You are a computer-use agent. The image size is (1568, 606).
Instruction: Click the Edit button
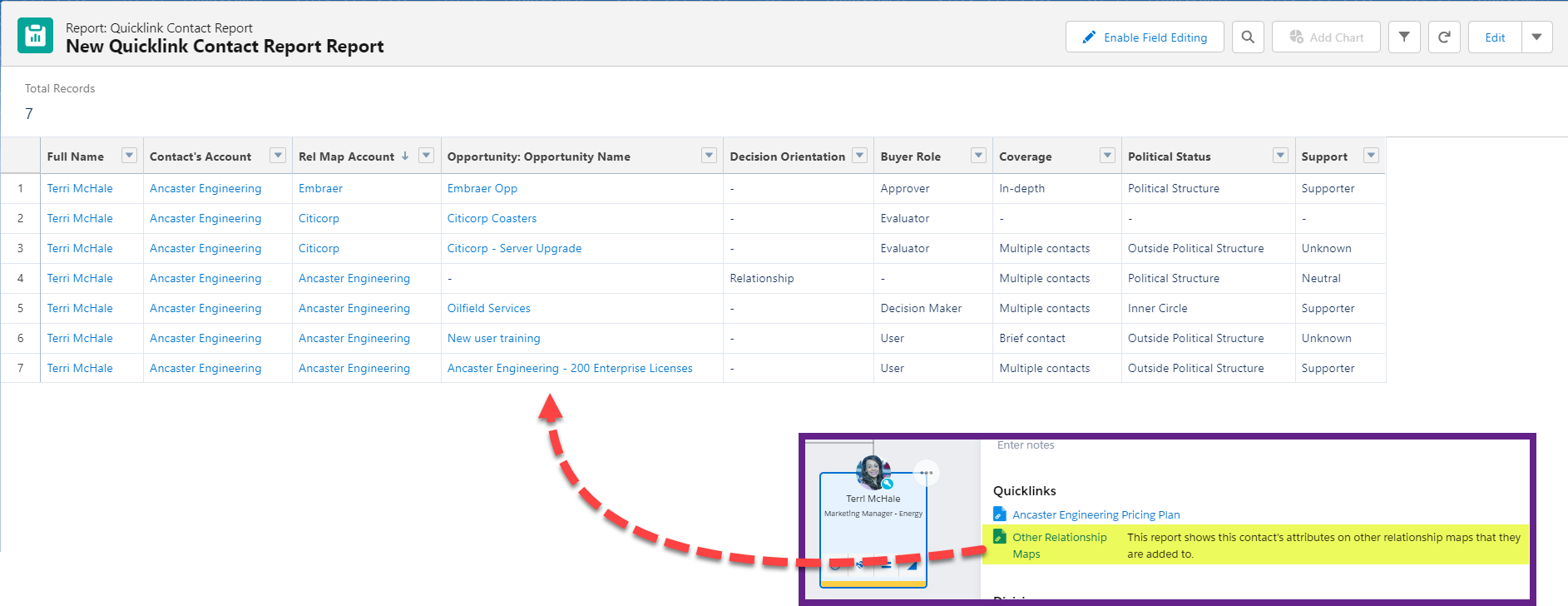pos(1495,37)
